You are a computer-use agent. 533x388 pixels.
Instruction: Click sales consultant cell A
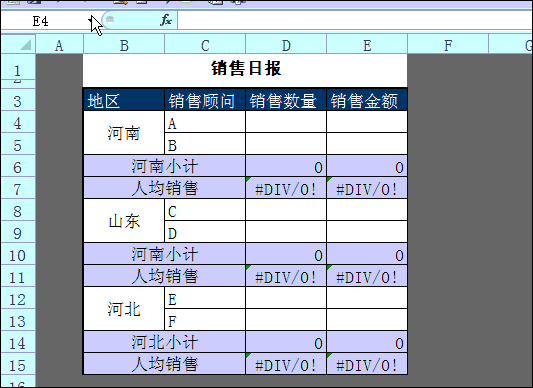point(205,122)
